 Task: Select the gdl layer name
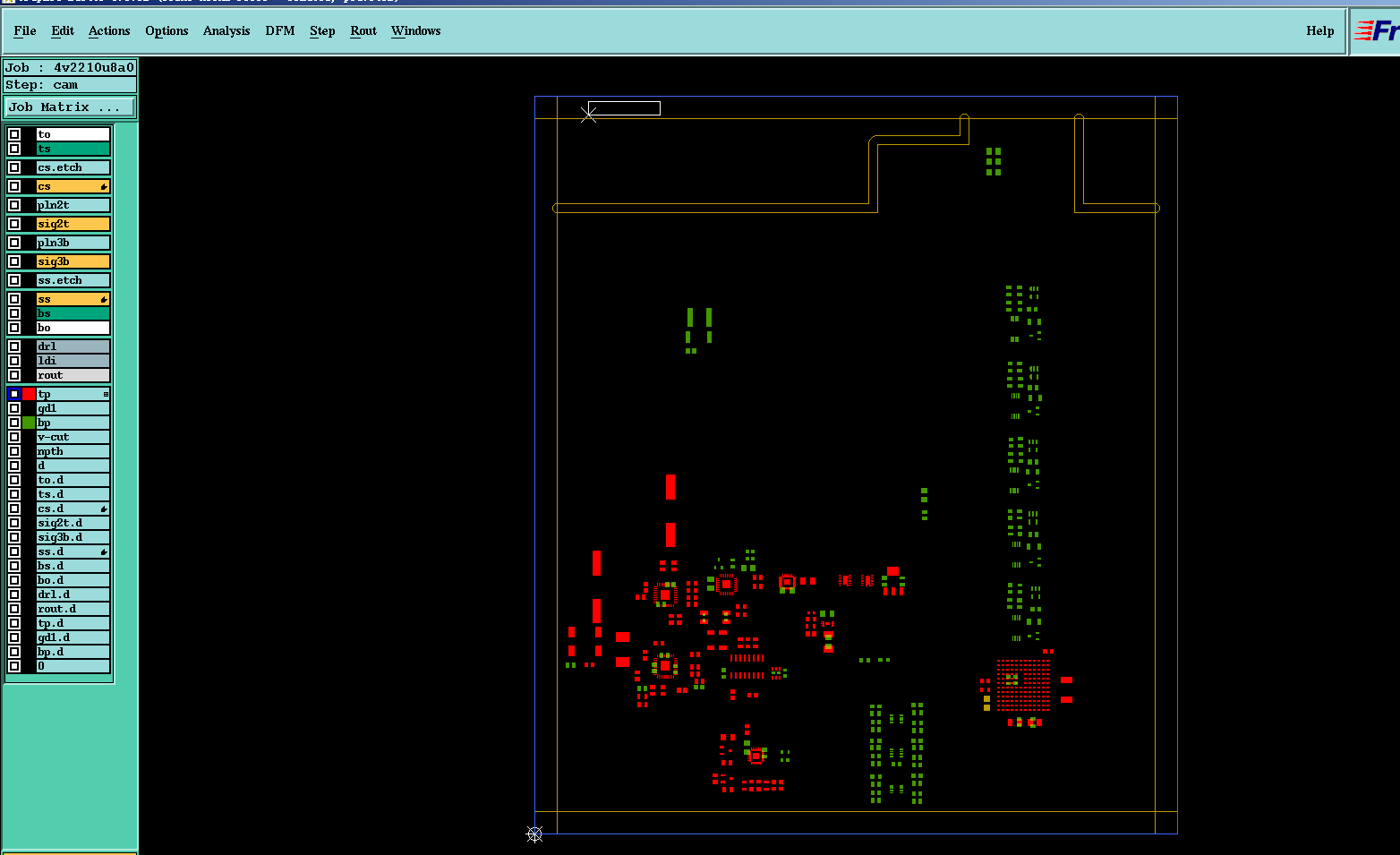coord(73,408)
